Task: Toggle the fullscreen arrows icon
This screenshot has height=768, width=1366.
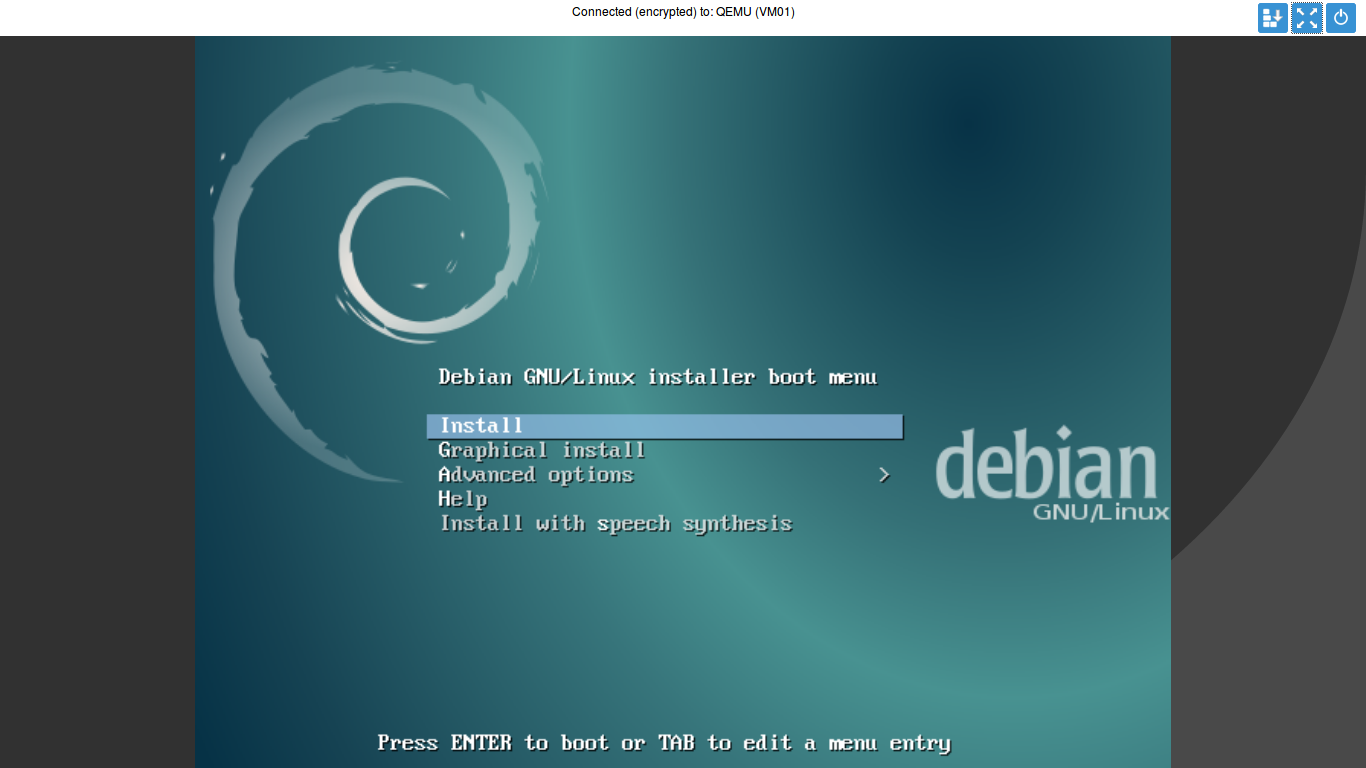Action: (1307, 18)
